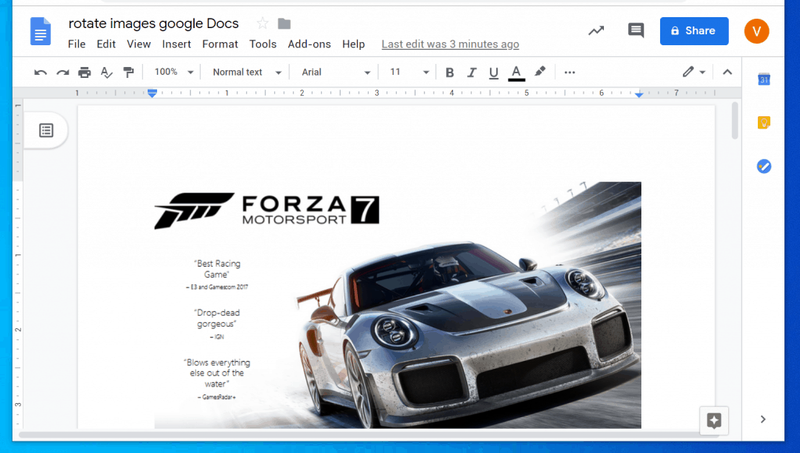Open the editing mode pencil dropdown
Image resolution: width=800 pixels, height=453 pixels.
click(694, 72)
